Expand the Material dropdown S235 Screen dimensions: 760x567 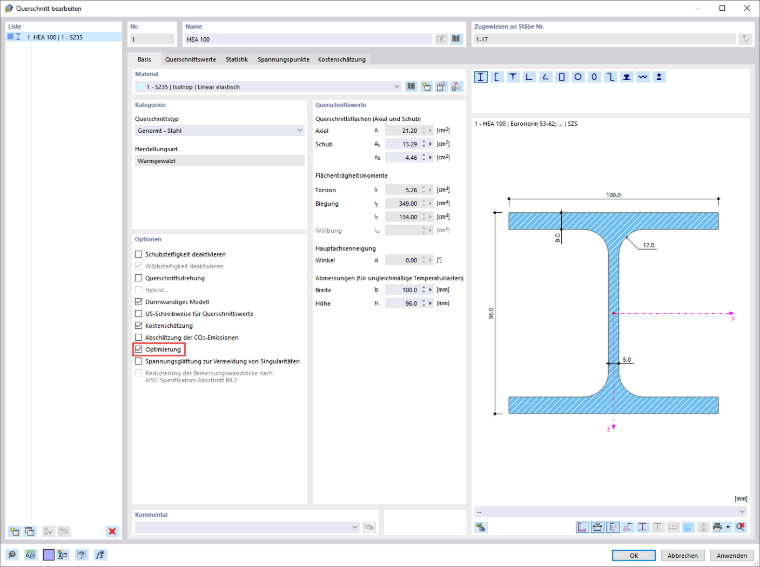(268, 87)
